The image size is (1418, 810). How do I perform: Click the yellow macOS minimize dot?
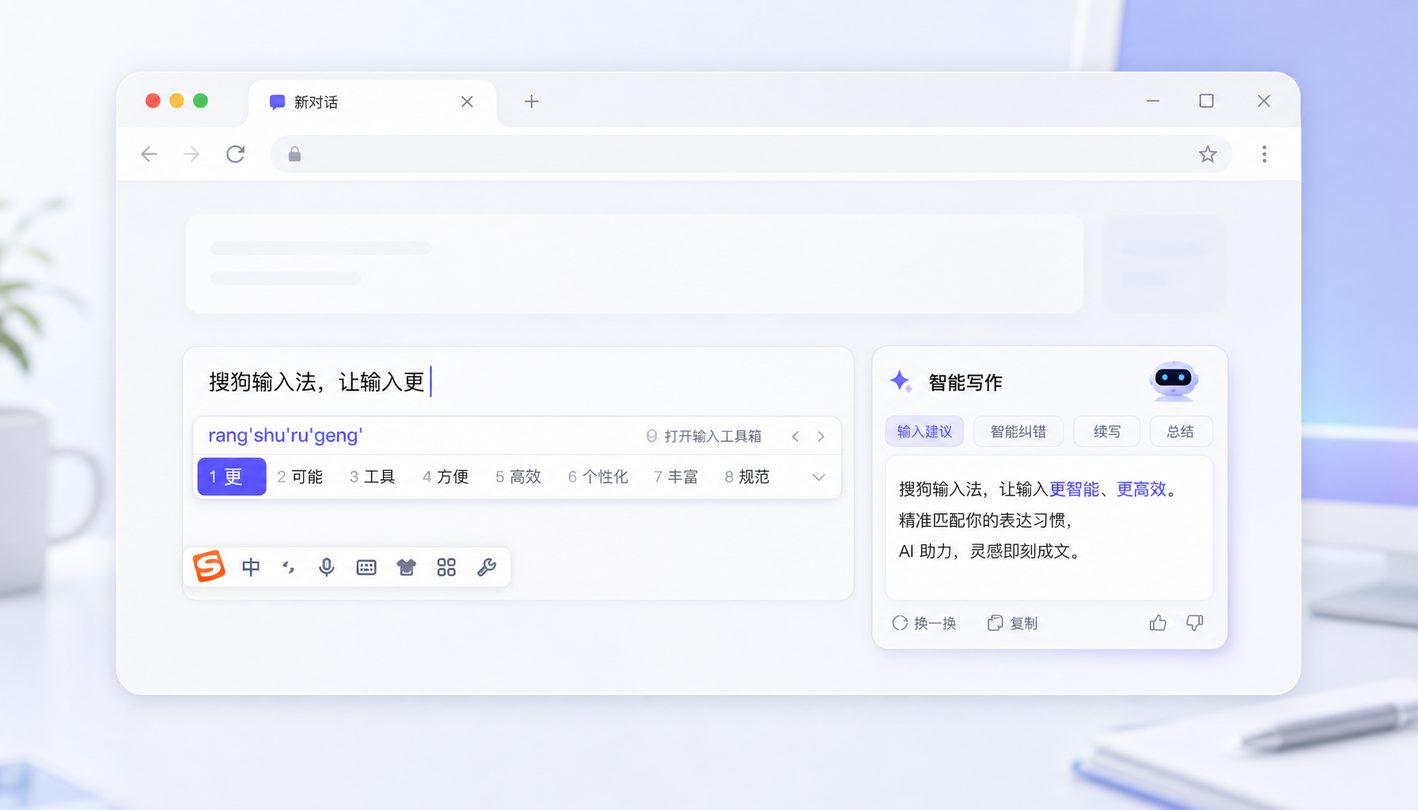(x=177, y=100)
